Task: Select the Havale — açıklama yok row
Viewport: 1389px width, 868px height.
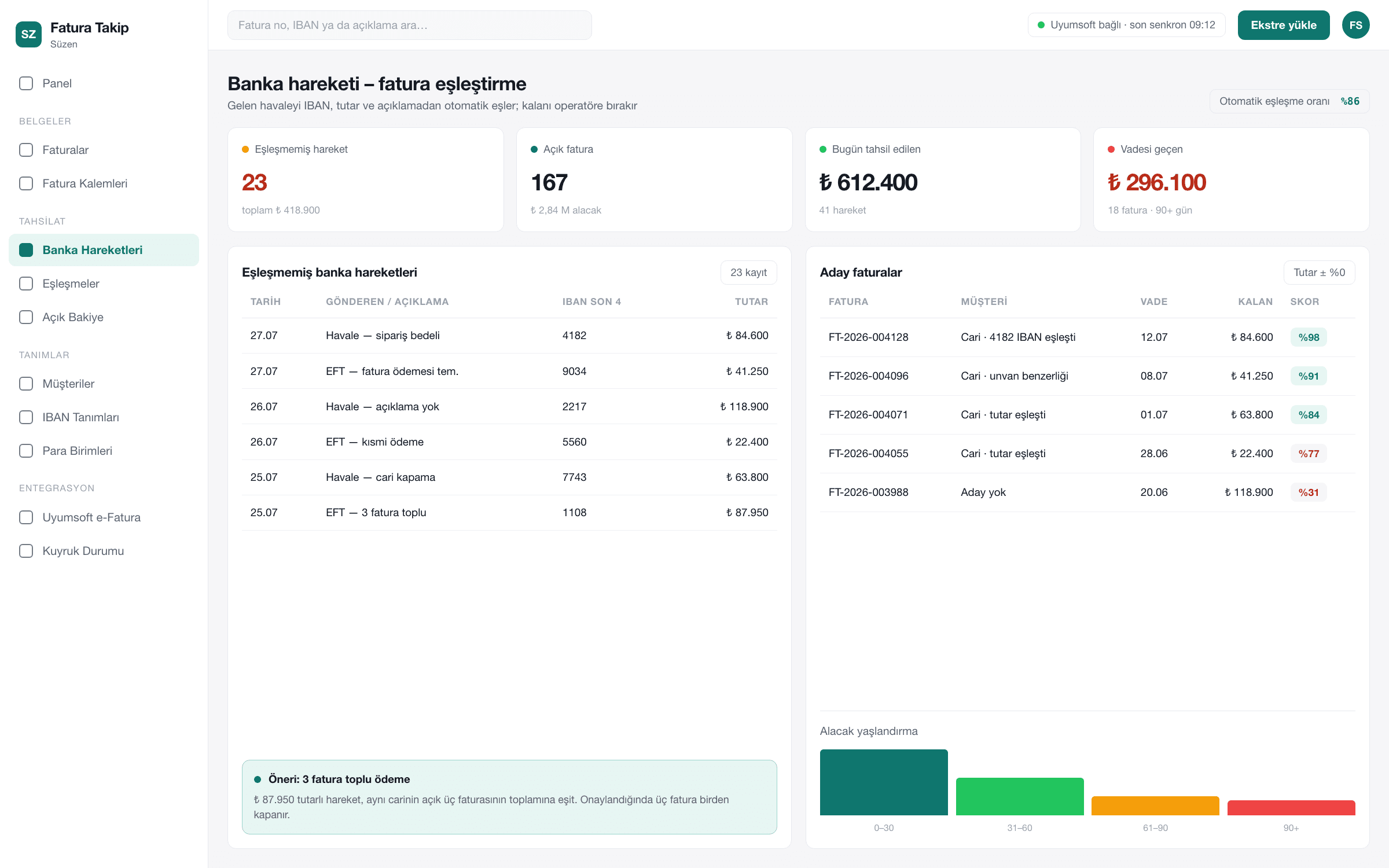Action: (x=509, y=406)
